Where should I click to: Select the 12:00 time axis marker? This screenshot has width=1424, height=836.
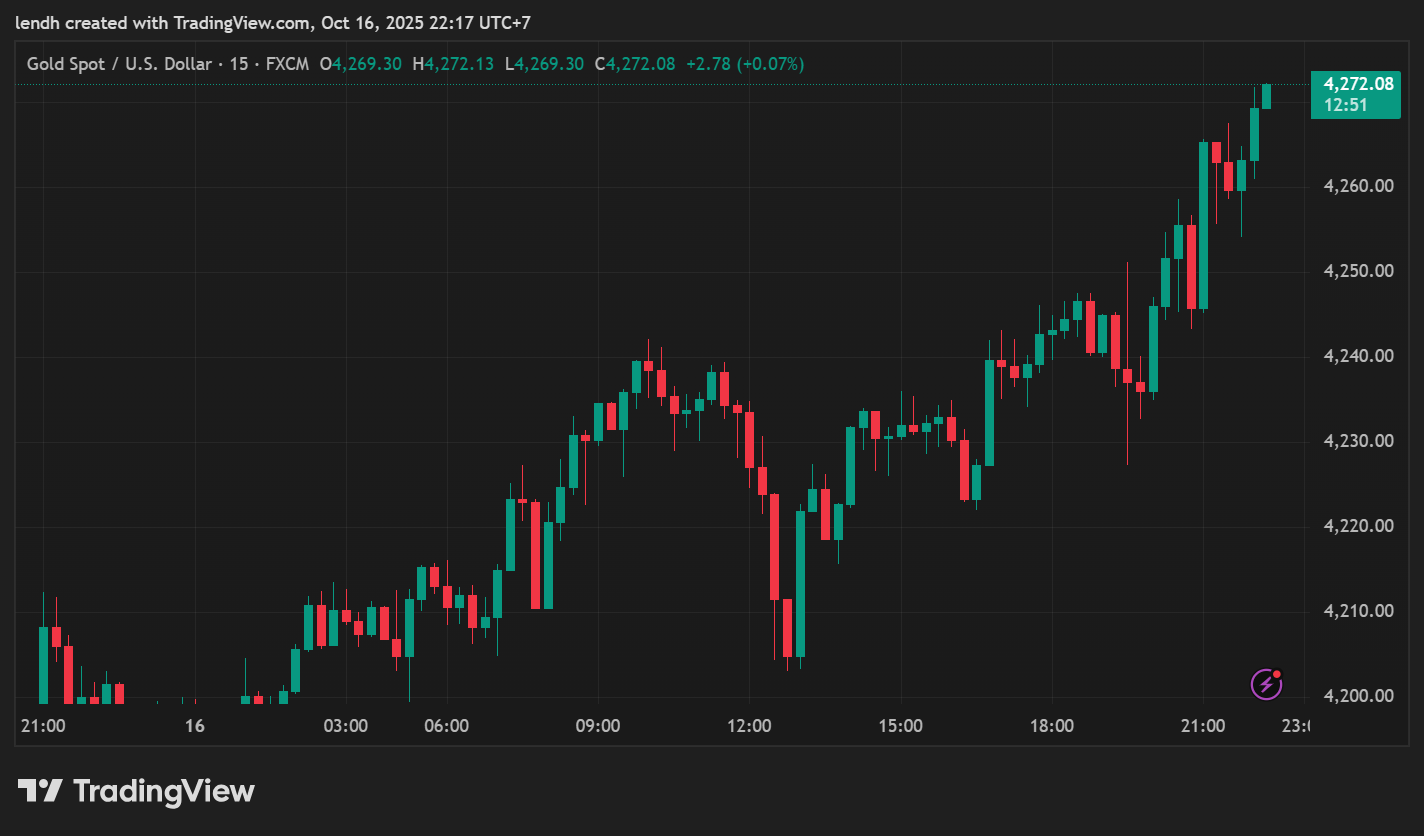tap(749, 727)
